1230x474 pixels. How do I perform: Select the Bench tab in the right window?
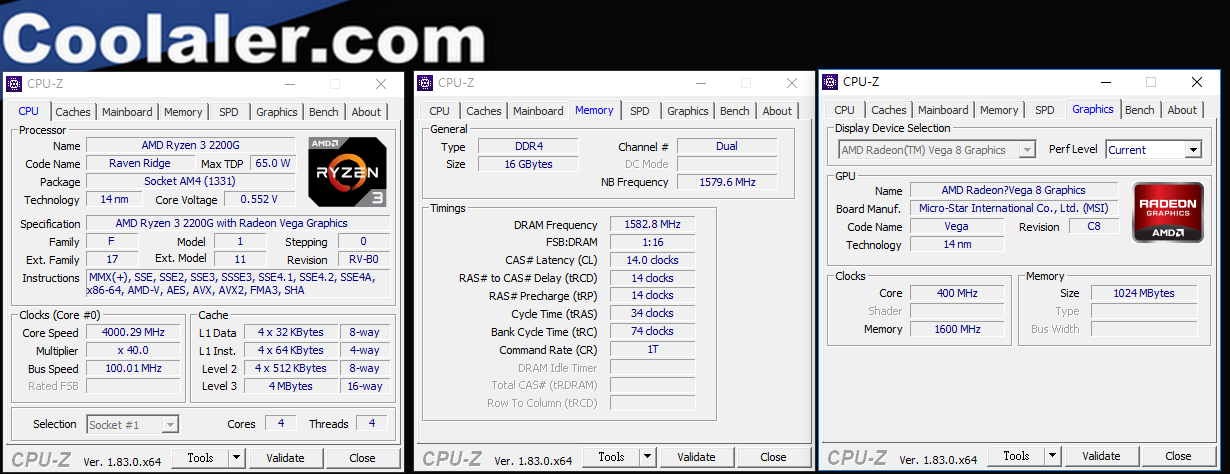[x=1139, y=110]
